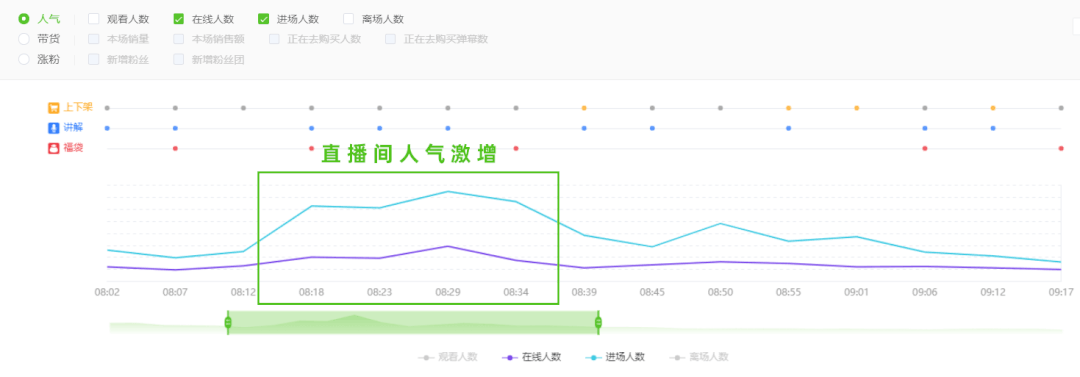
Task: Tick the 本场销量 checkbox
Action: pos(94,39)
